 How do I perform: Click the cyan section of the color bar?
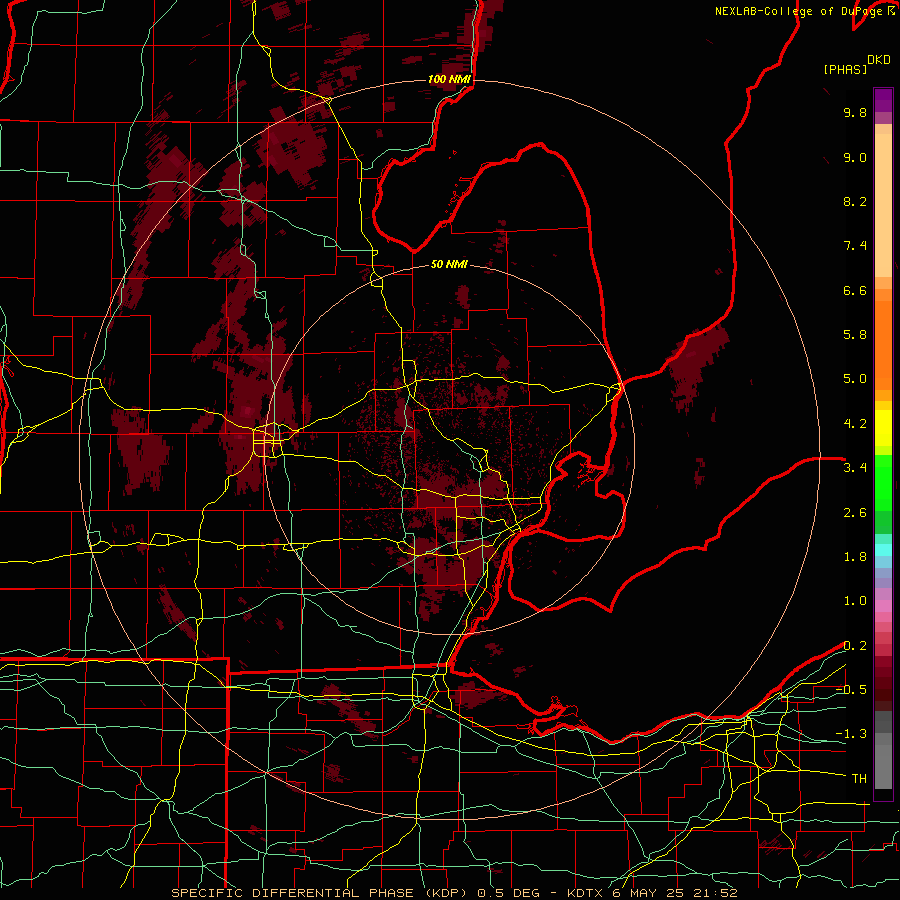tap(883, 550)
